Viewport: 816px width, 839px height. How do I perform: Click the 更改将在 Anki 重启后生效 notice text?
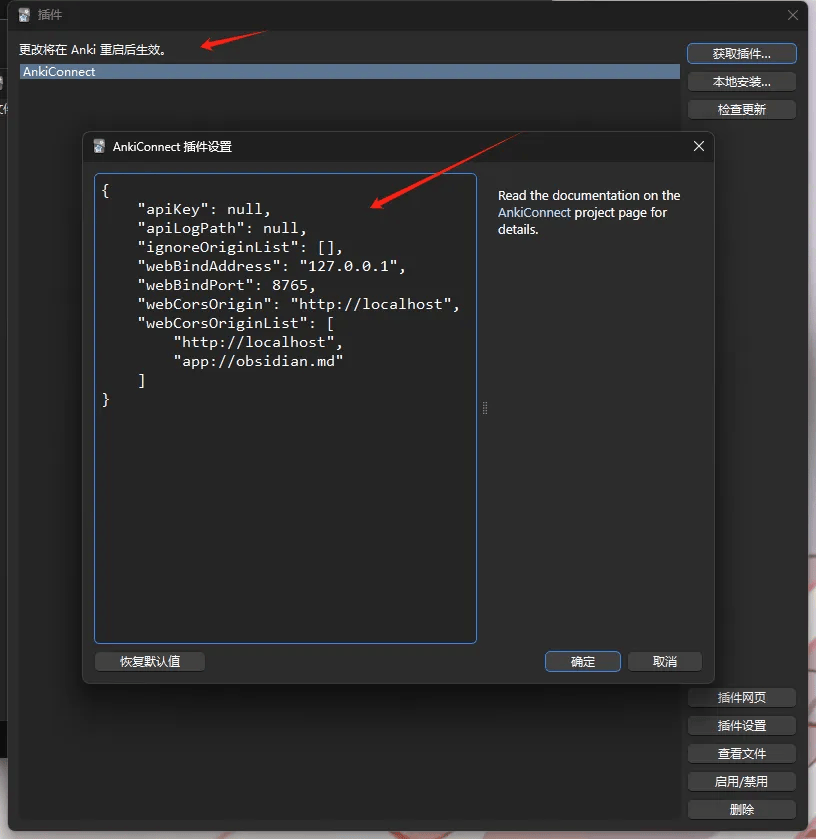tap(94, 50)
